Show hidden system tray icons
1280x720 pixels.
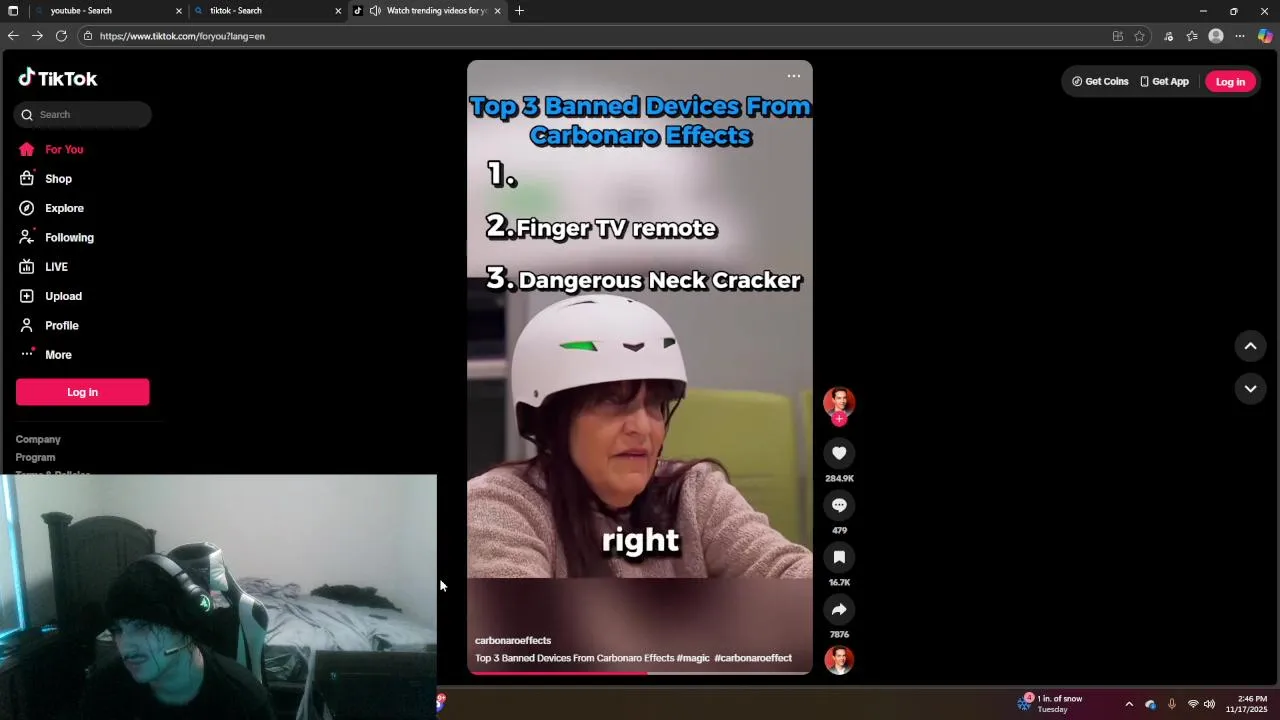click(x=1129, y=704)
